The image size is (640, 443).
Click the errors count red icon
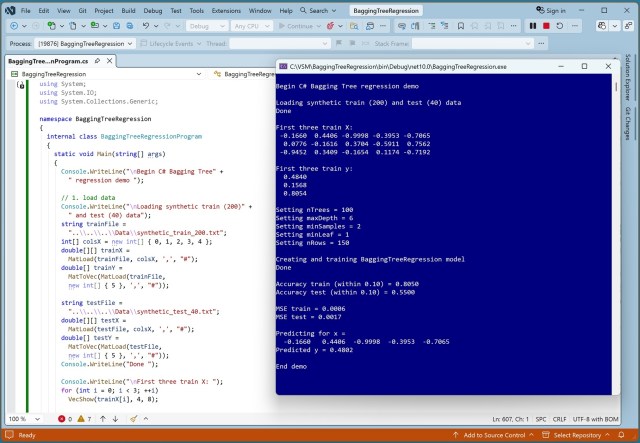pos(62,419)
